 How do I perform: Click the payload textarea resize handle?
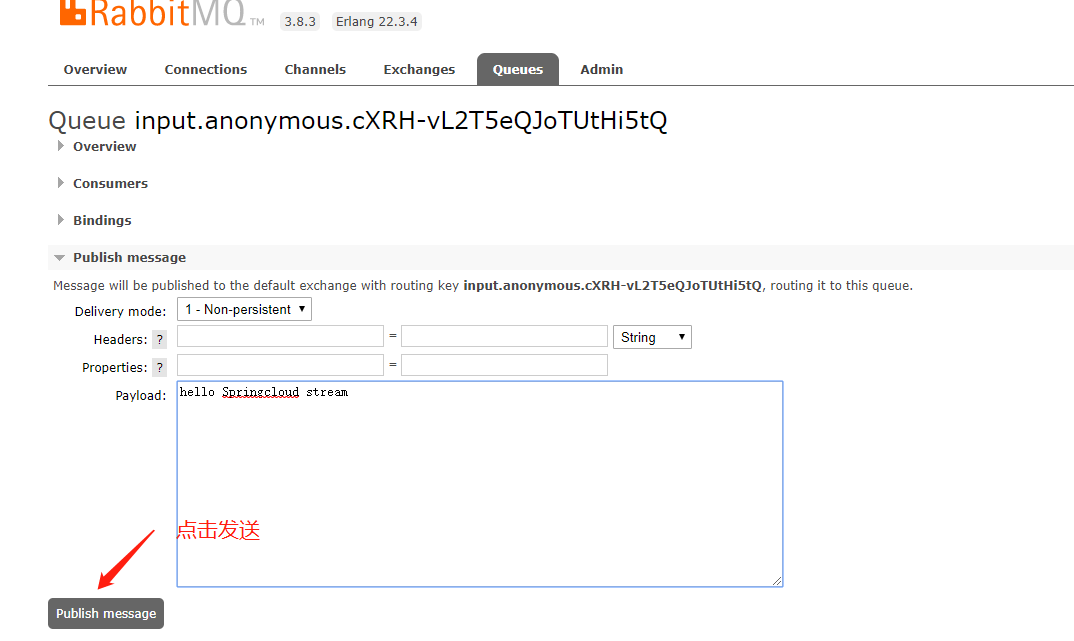pos(777,581)
